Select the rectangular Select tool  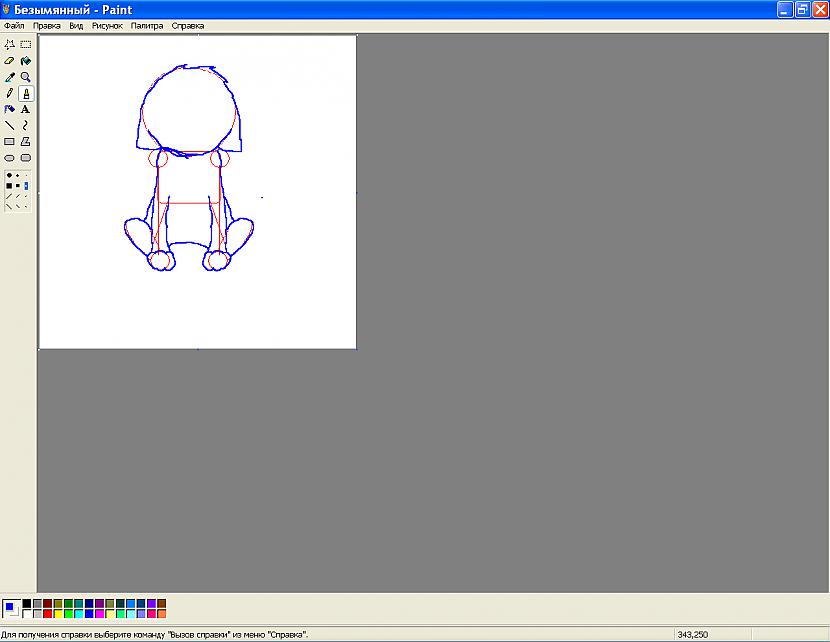(25, 44)
